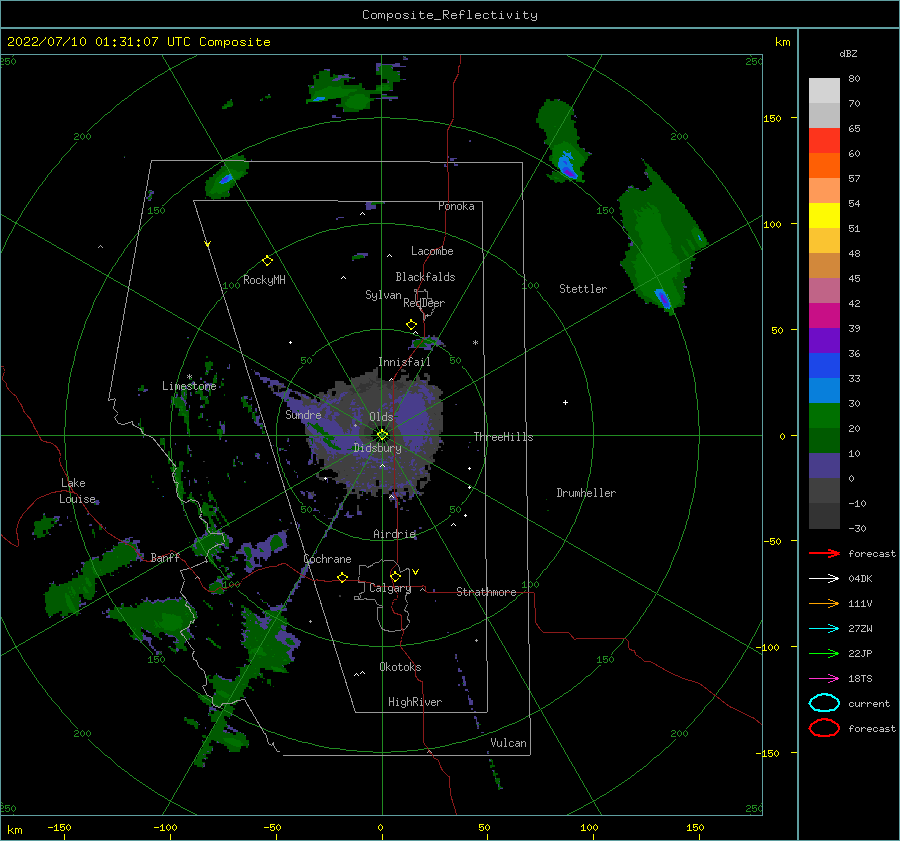
Task: Select the orange 111V arrow legend entry
Action: [824, 603]
